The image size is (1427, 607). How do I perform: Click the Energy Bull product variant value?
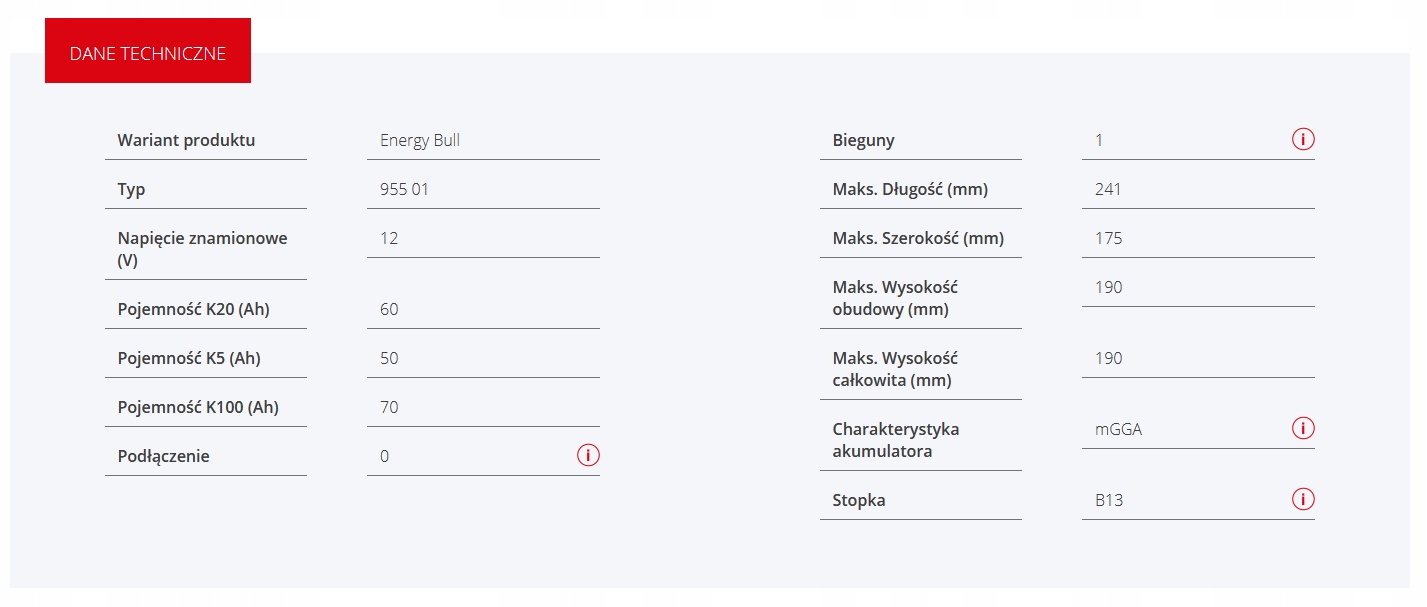coord(420,140)
